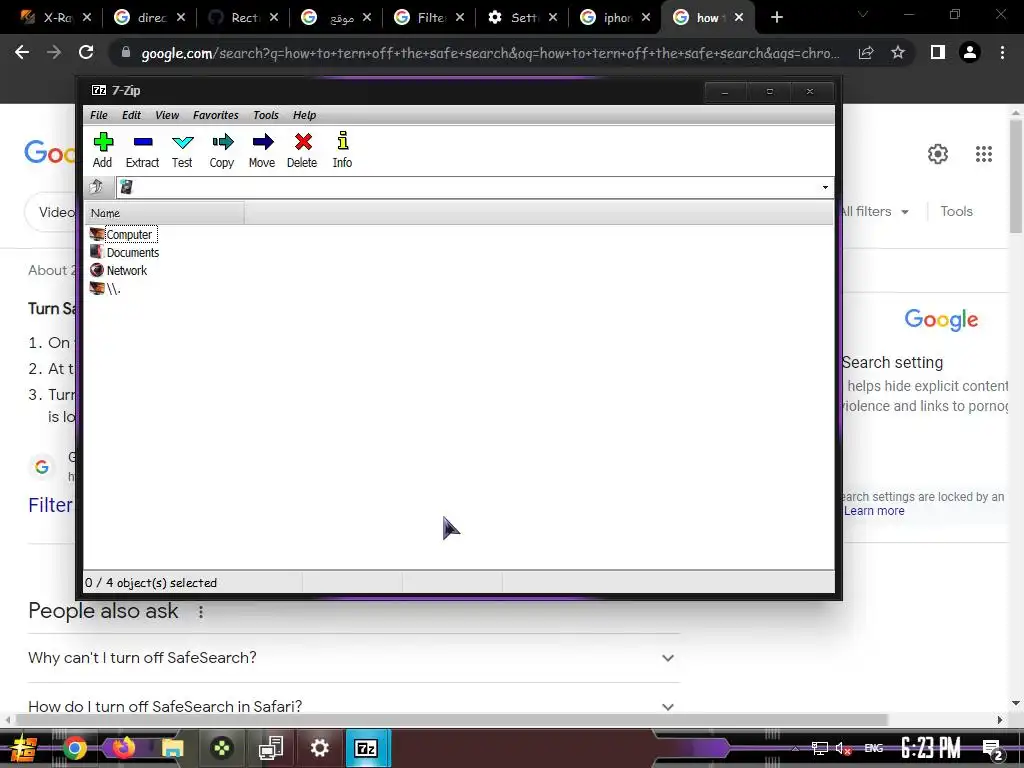1024x768 pixels.
Task: Bookmark this page with the star icon
Action: pos(898,52)
